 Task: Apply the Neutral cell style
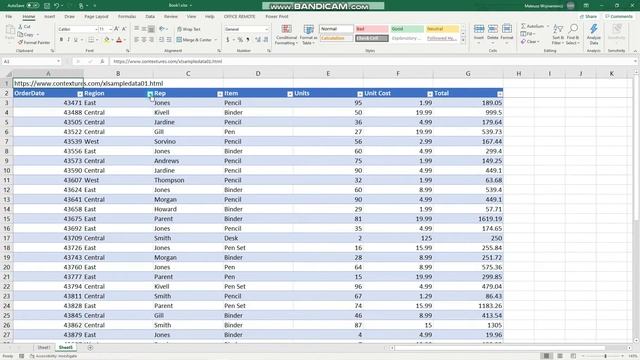point(442,29)
